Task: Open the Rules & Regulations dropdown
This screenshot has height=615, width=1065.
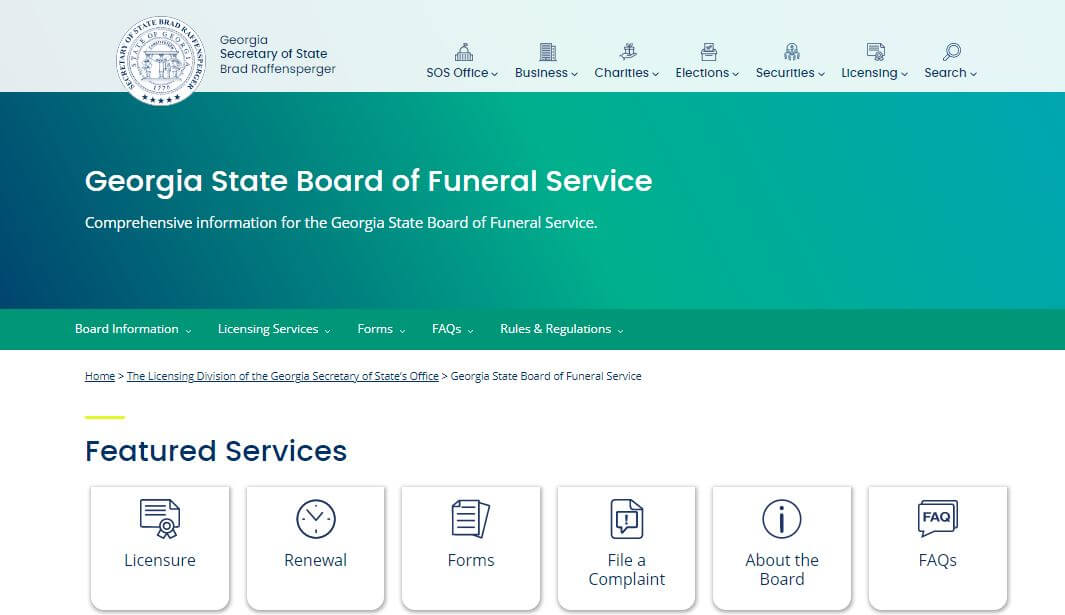Action: click(x=561, y=329)
